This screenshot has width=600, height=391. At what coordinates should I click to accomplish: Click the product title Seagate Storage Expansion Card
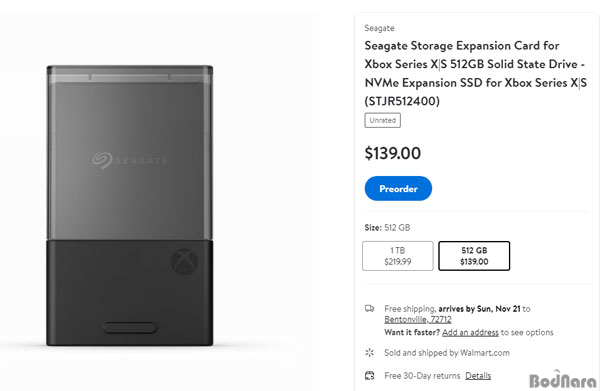tap(475, 73)
